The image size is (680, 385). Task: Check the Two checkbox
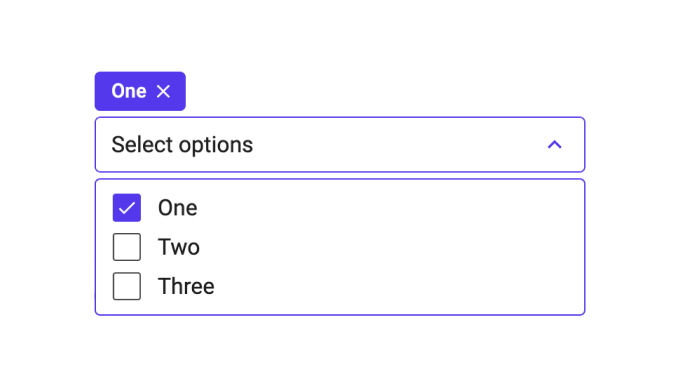pyautogui.click(x=127, y=247)
